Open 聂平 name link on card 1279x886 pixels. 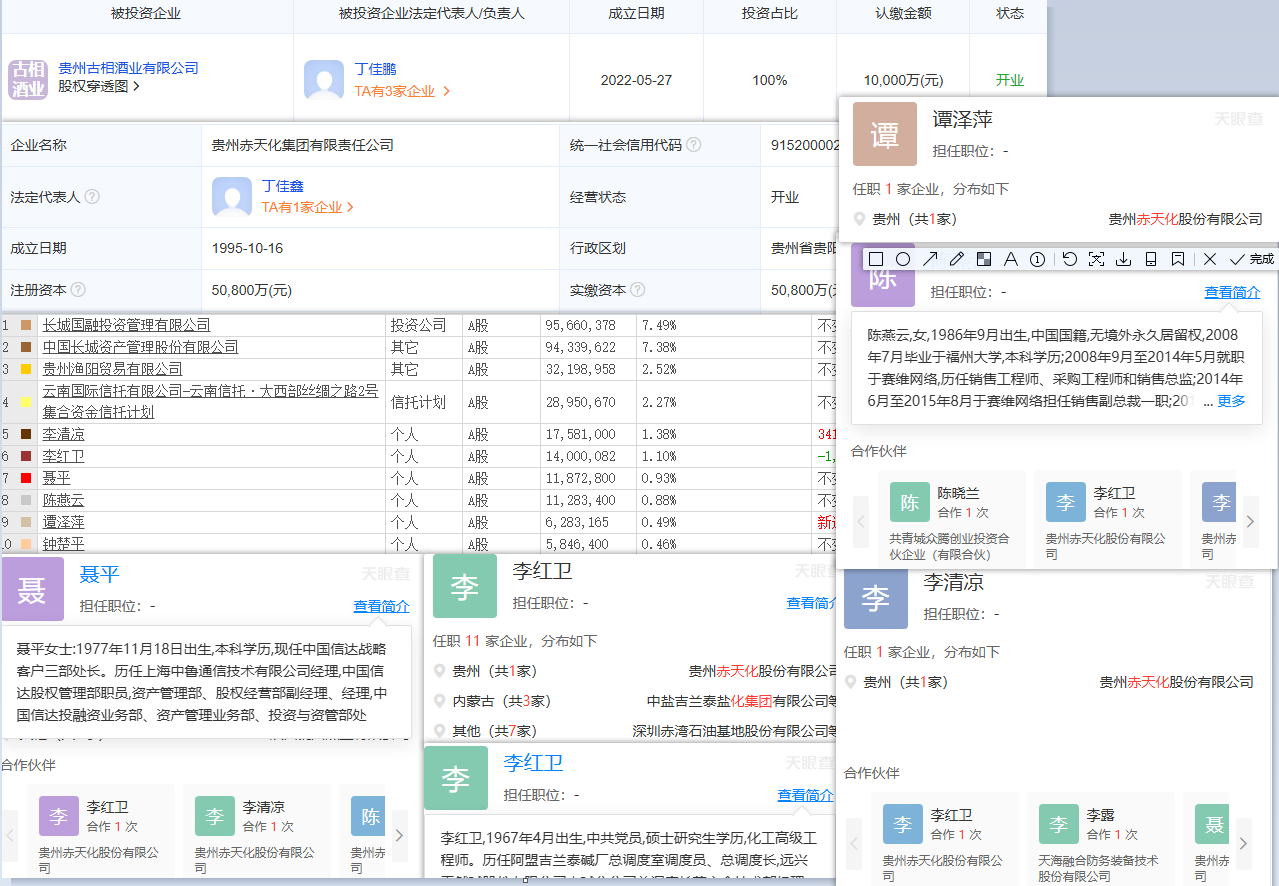[99, 574]
